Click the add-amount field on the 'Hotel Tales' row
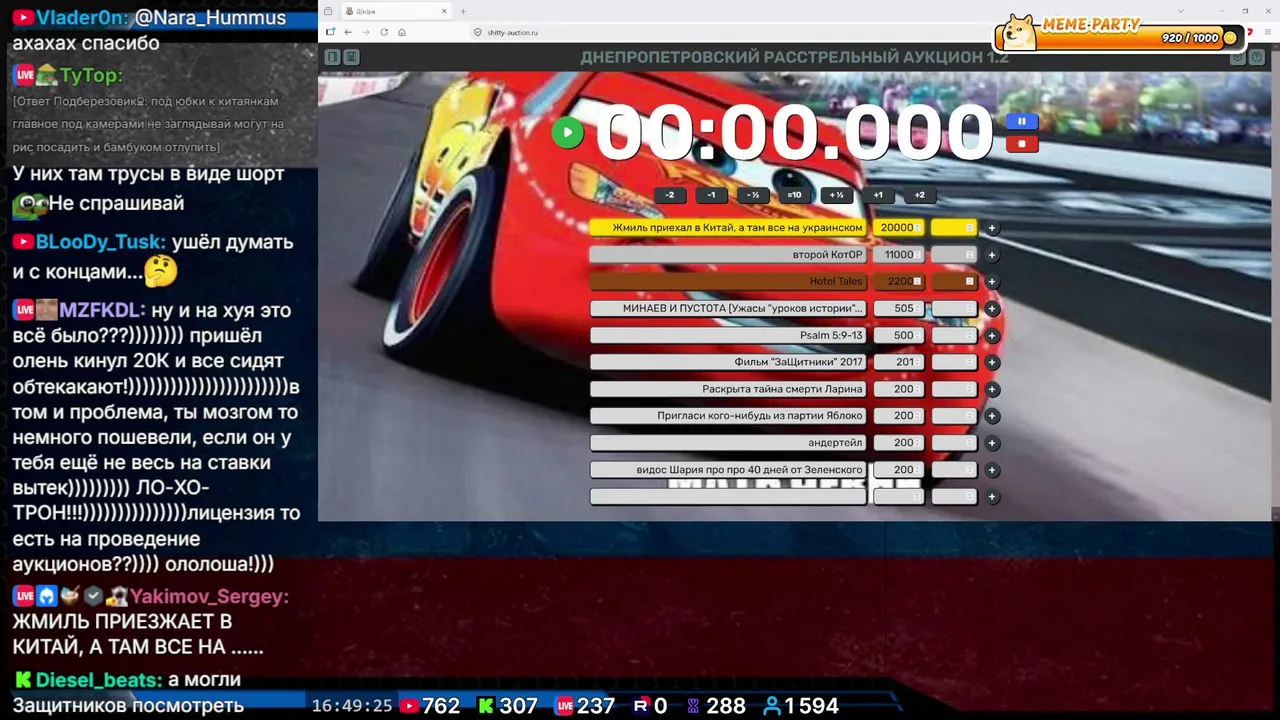Viewport: 1280px width, 720px height. (x=954, y=282)
